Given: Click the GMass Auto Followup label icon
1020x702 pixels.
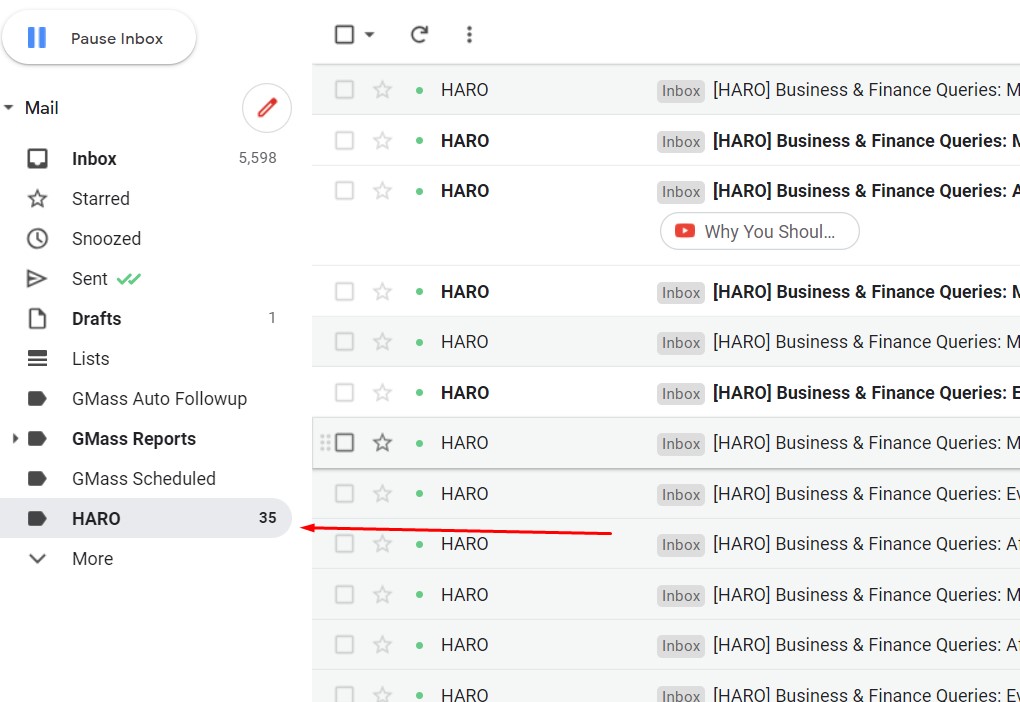Looking at the screenshot, I should [37, 398].
